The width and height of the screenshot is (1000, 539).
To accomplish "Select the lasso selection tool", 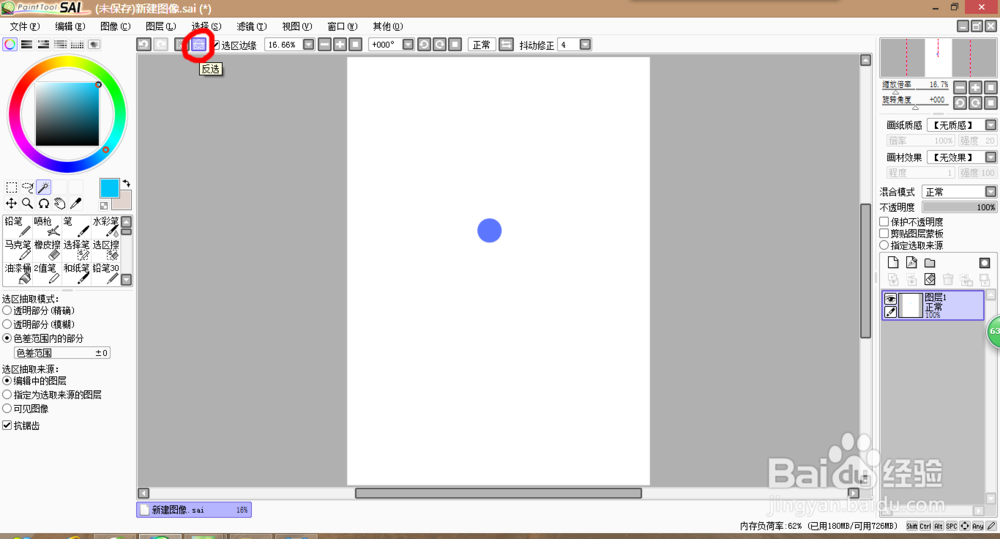I will tap(27, 187).
